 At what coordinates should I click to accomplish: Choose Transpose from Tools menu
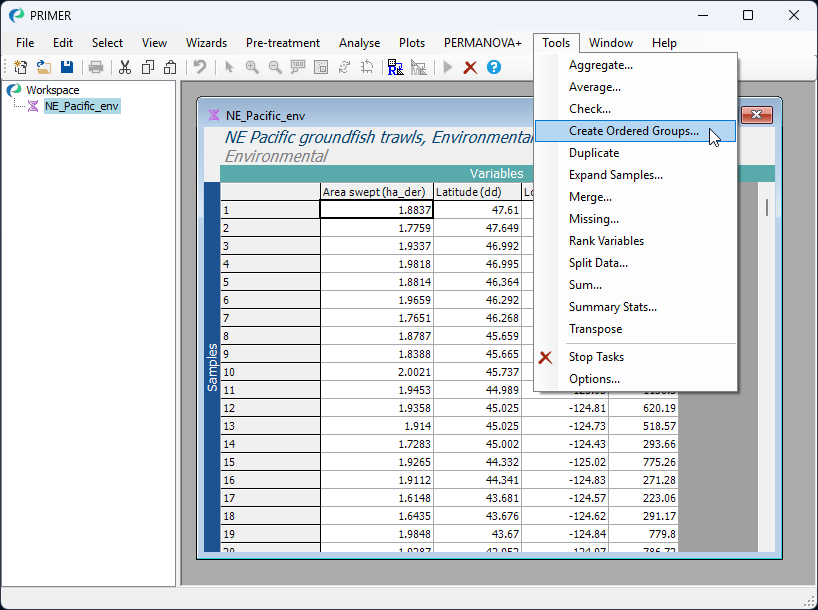(595, 329)
